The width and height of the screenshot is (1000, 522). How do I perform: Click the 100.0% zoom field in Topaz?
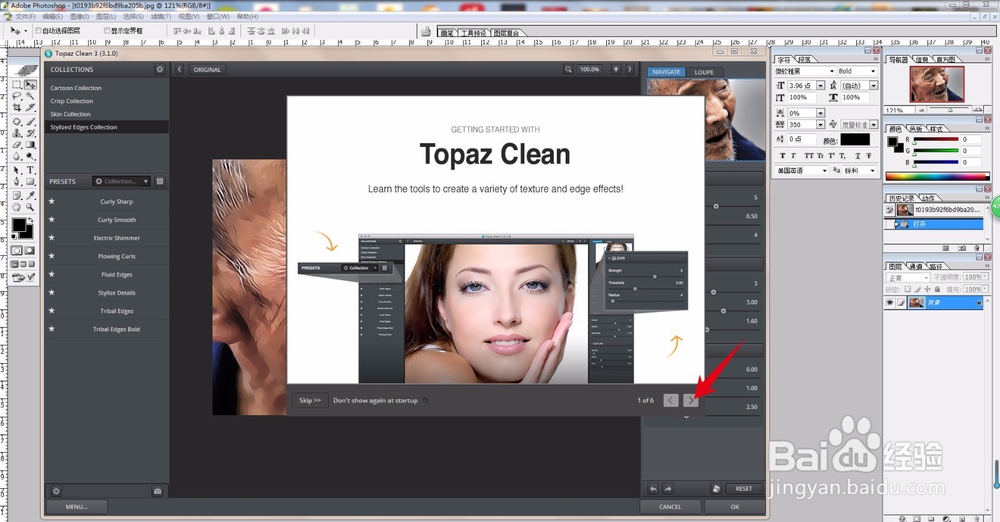(x=589, y=69)
